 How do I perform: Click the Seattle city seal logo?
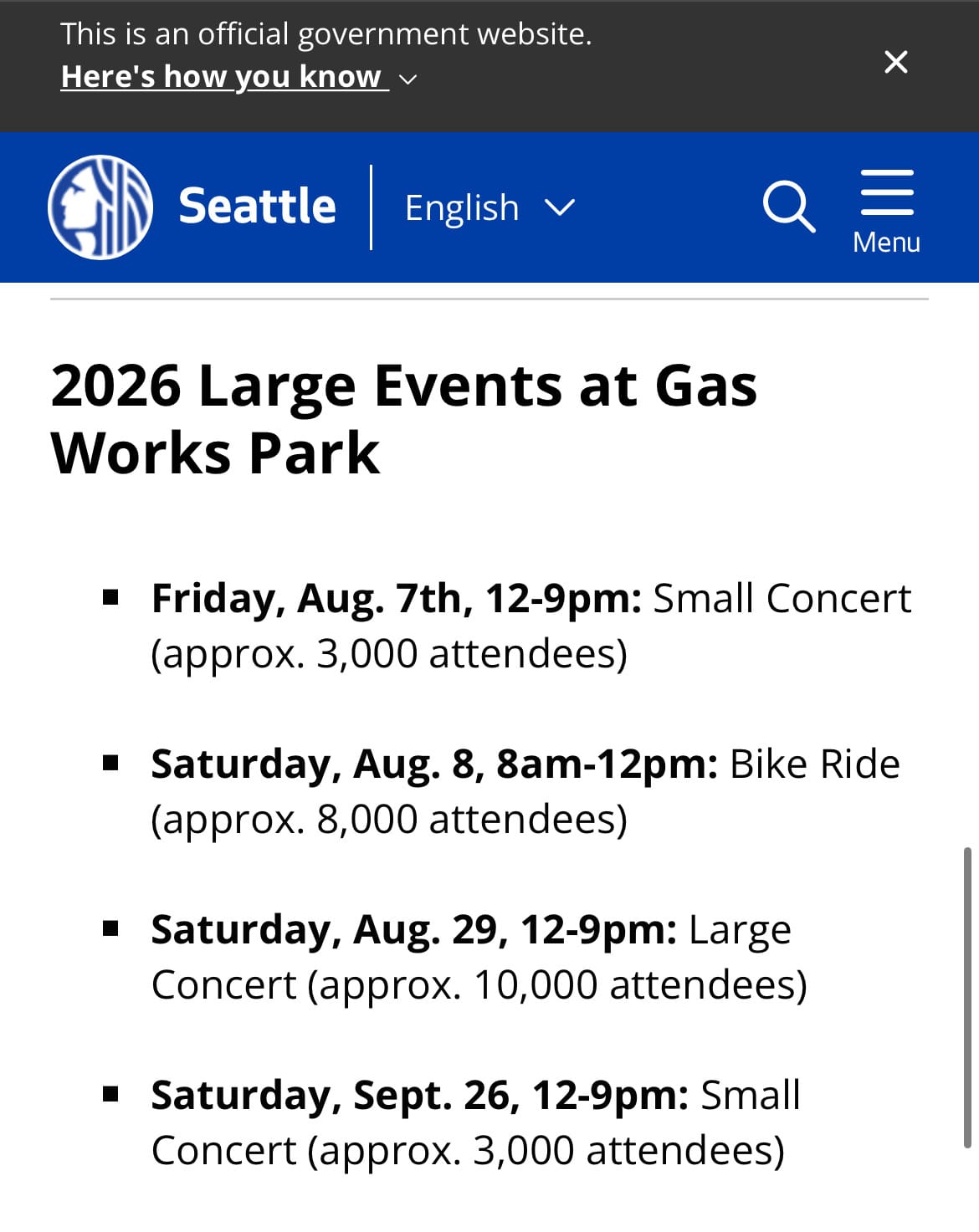pyautogui.click(x=100, y=207)
